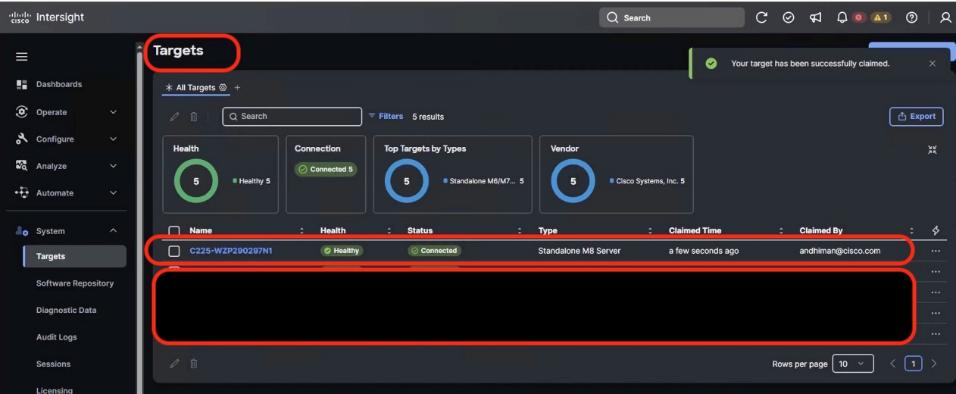956x394 pixels.
Task: Click the delete trash icon above table
Action: click(x=193, y=116)
